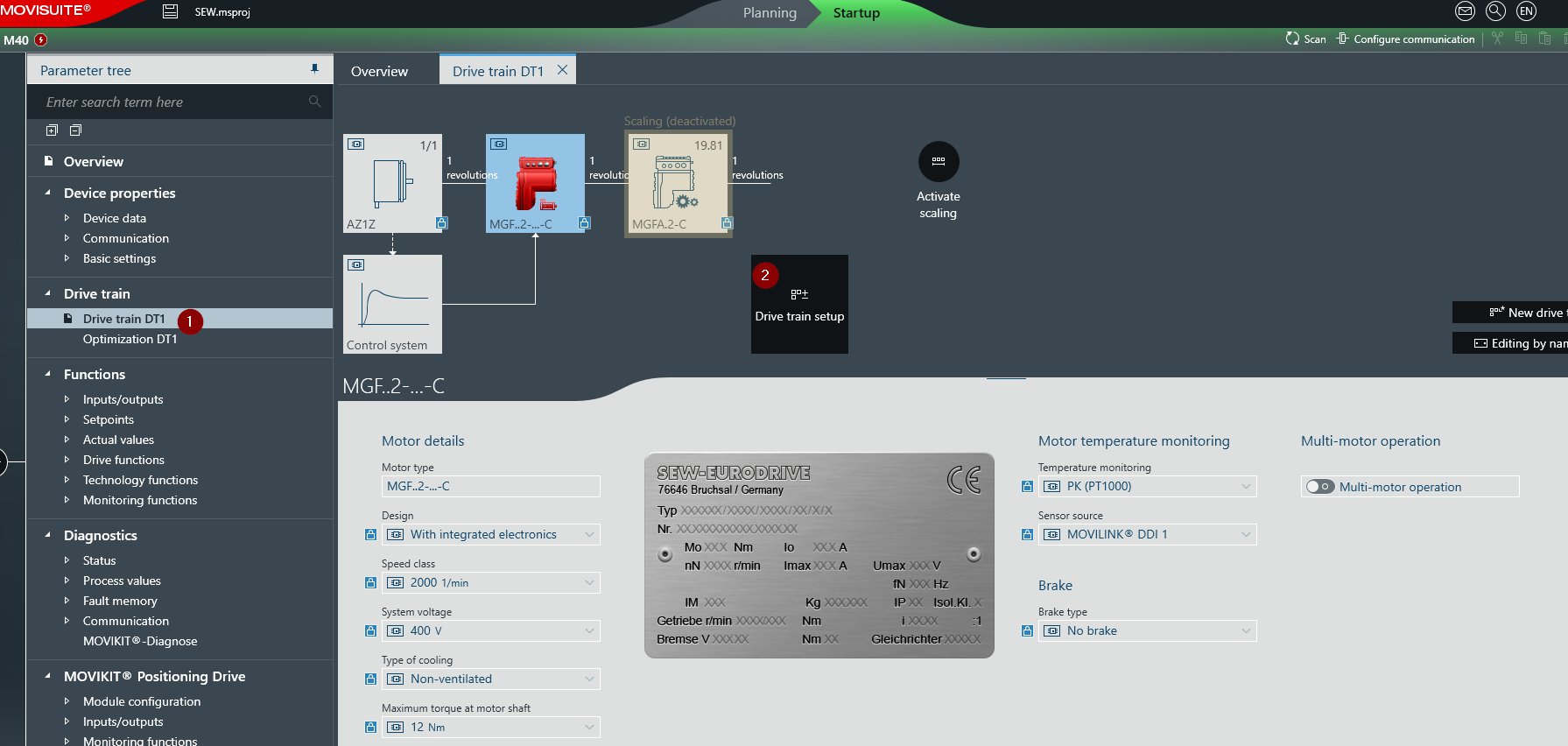Open Module configuration tree item

142,701
